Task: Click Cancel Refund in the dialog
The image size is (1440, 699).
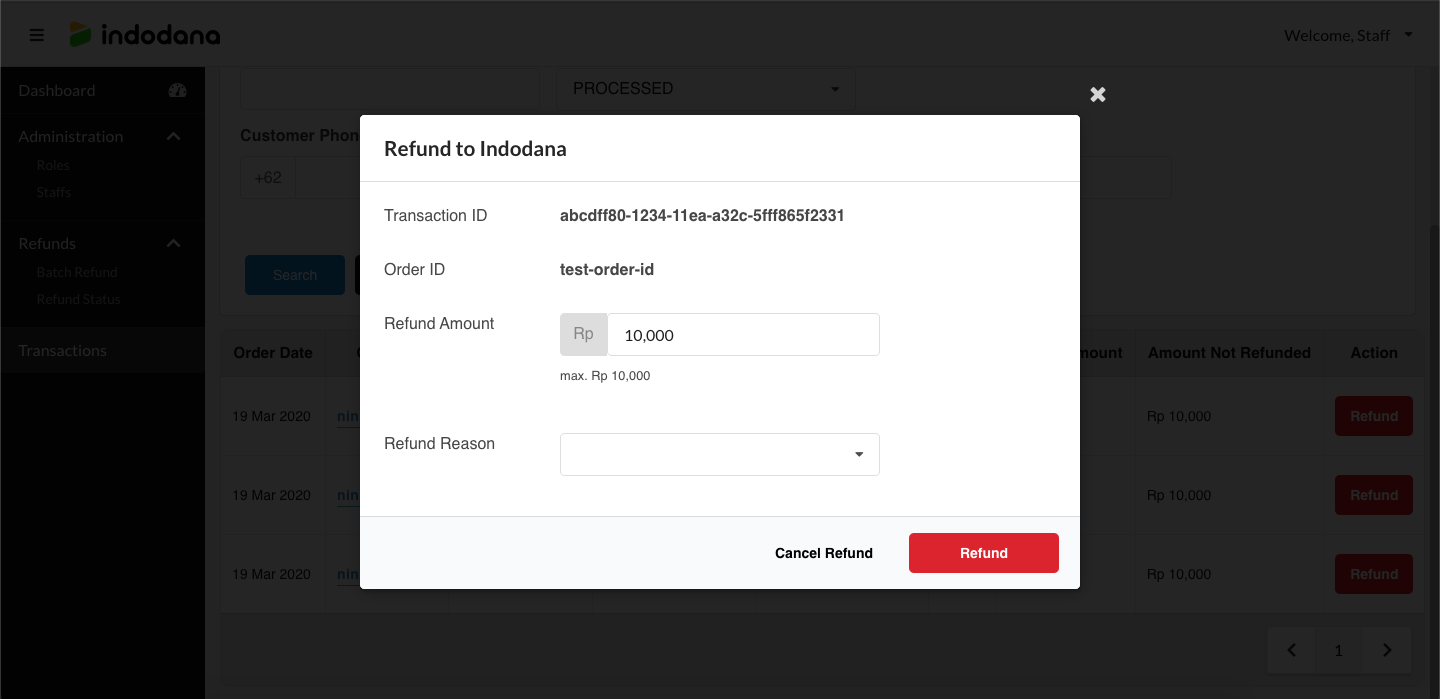Action: (824, 553)
